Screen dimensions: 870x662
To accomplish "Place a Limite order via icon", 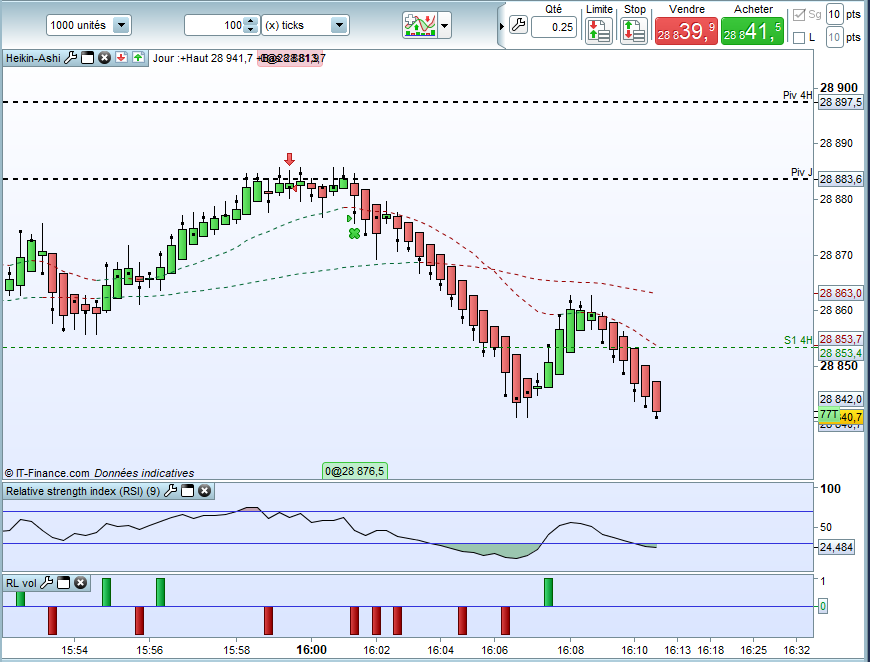I will (x=599, y=31).
